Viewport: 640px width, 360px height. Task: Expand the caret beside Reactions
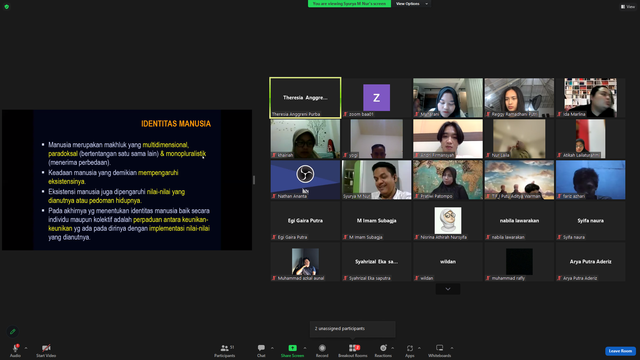click(x=393, y=348)
